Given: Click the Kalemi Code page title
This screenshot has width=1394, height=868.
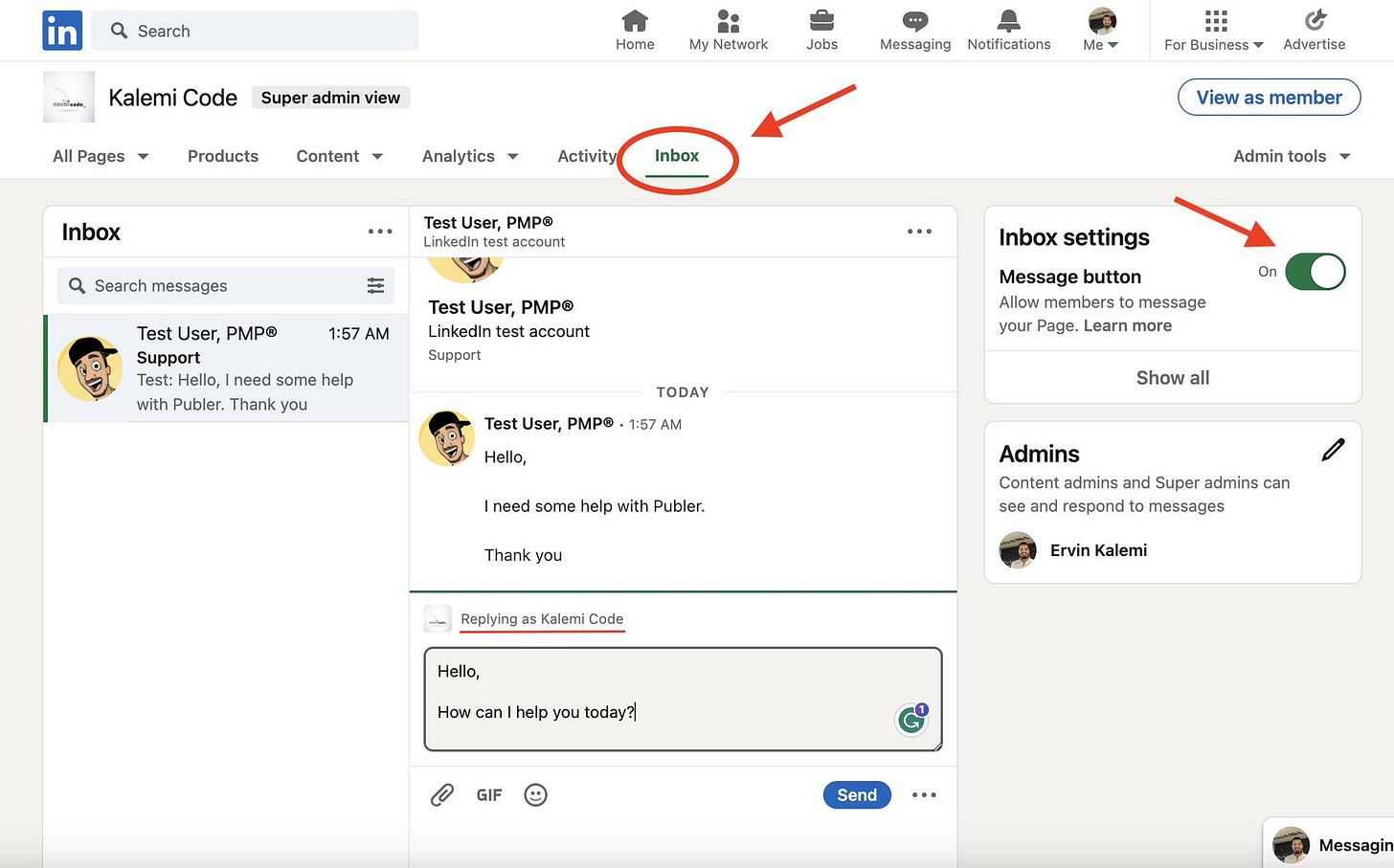Looking at the screenshot, I should tap(172, 98).
